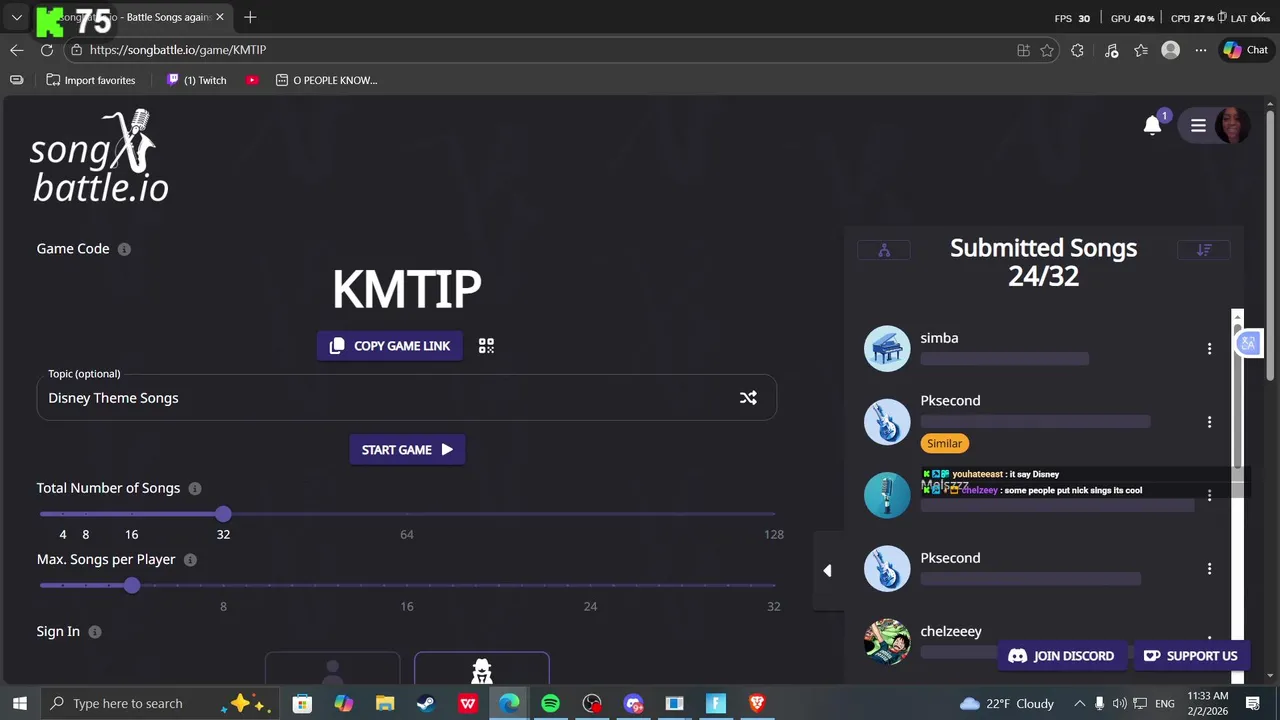Add page to favorites star
Image resolution: width=1280 pixels, height=720 pixels.
pyautogui.click(x=1047, y=50)
